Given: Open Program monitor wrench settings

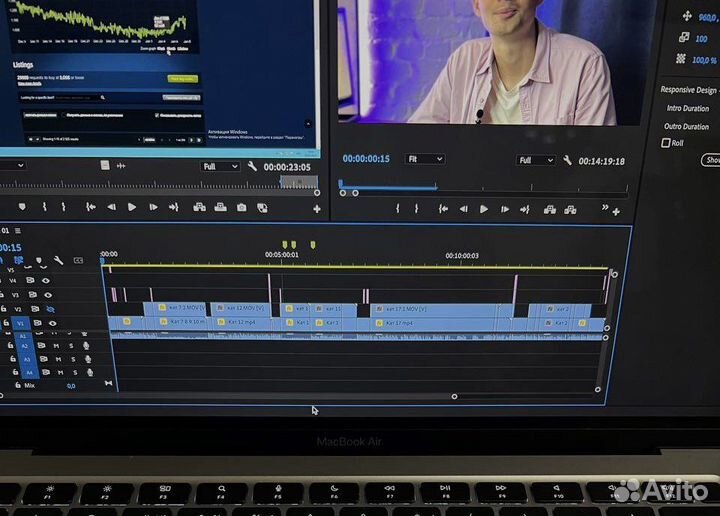Looking at the screenshot, I should (567, 160).
